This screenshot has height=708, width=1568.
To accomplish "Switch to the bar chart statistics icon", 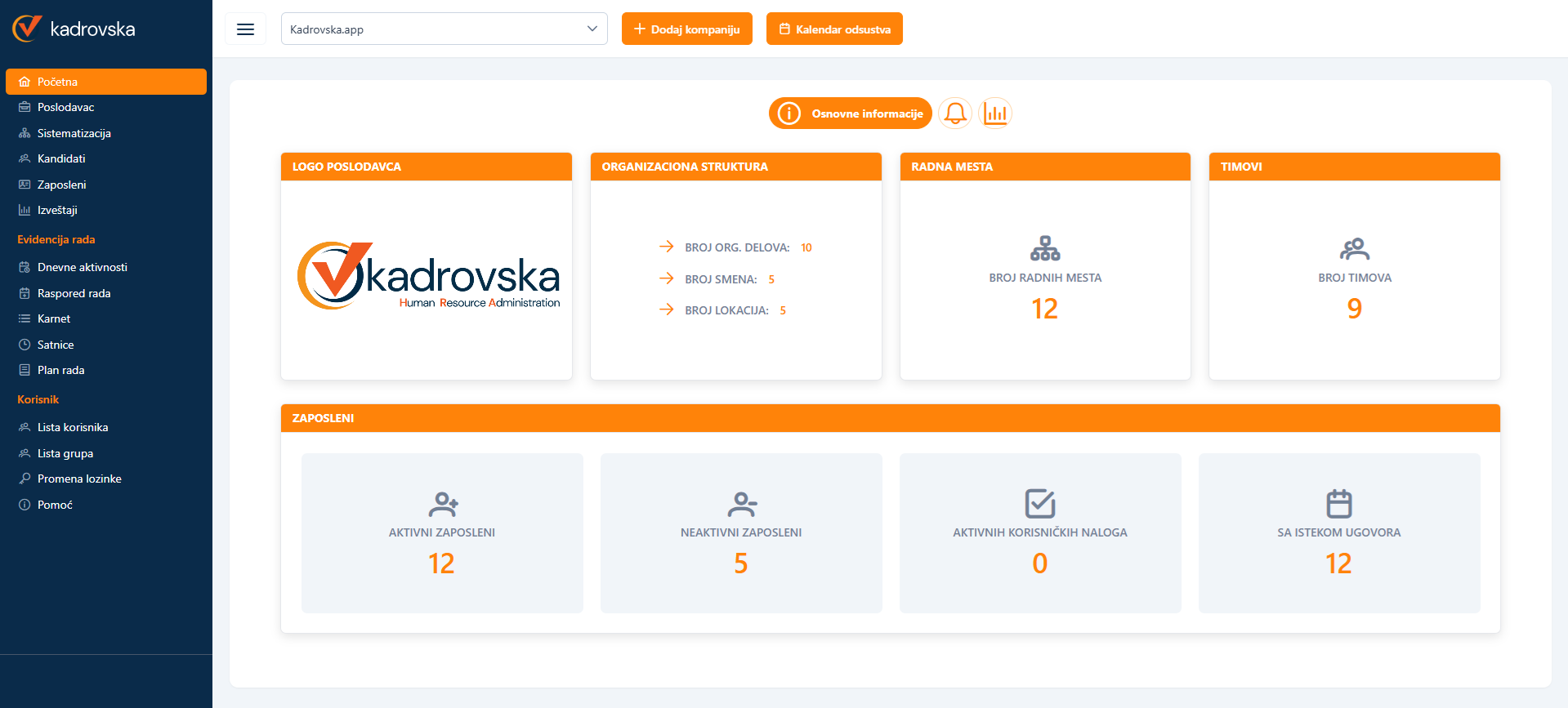I will pos(995,114).
